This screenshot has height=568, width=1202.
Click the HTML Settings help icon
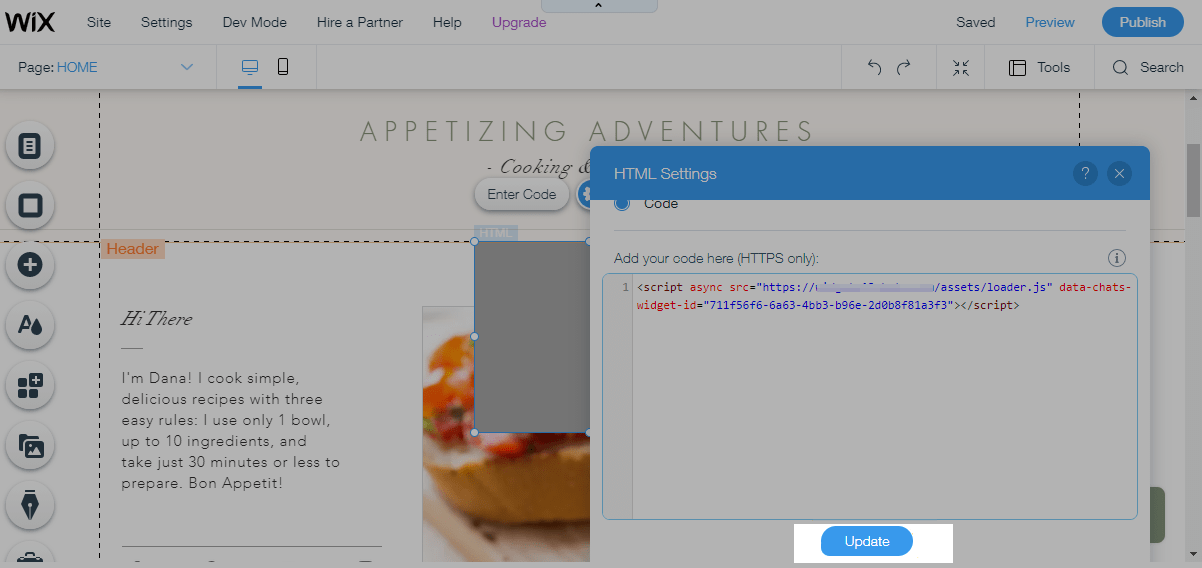point(1086,173)
